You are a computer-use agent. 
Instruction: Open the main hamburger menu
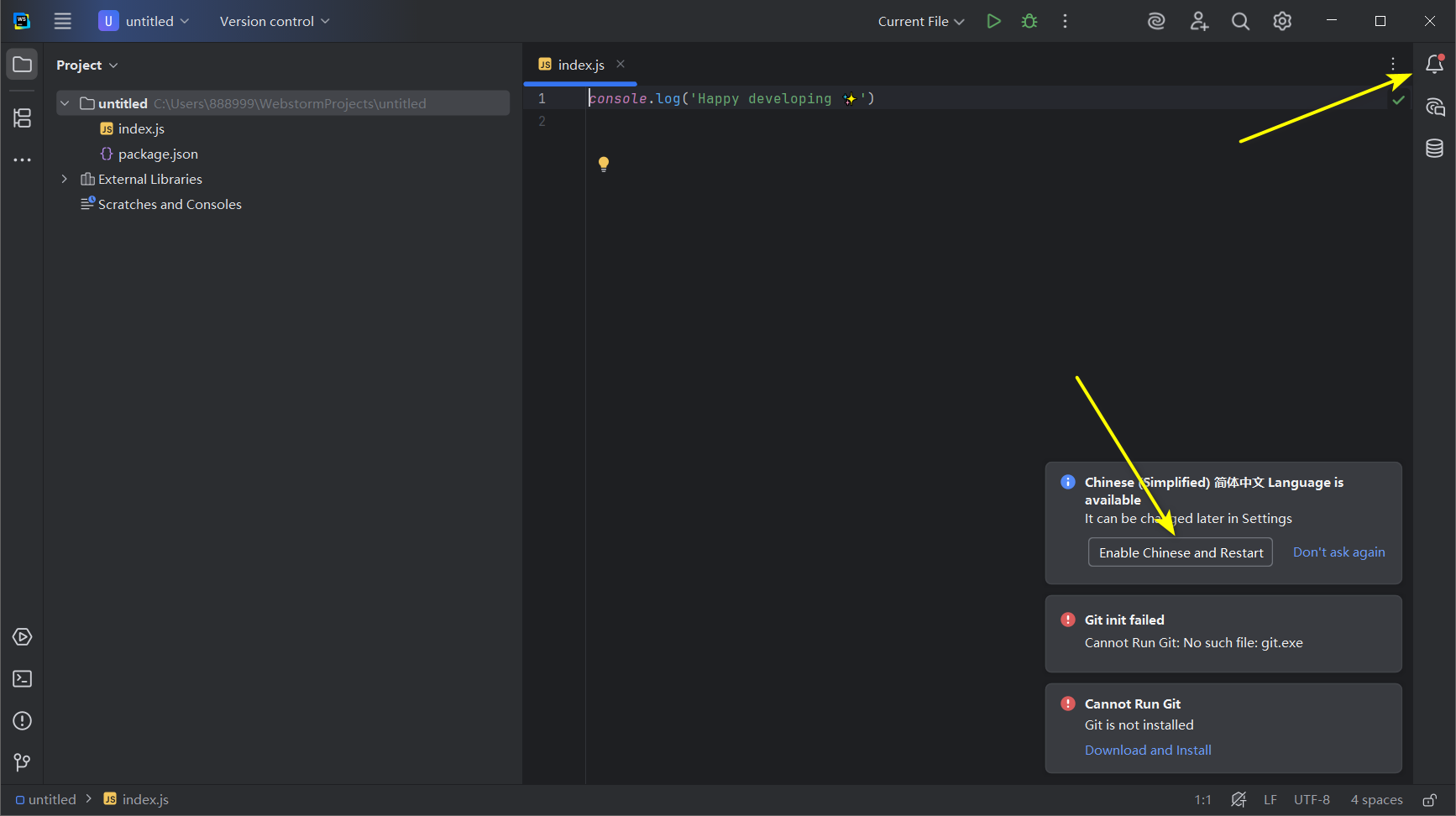point(63,21)
